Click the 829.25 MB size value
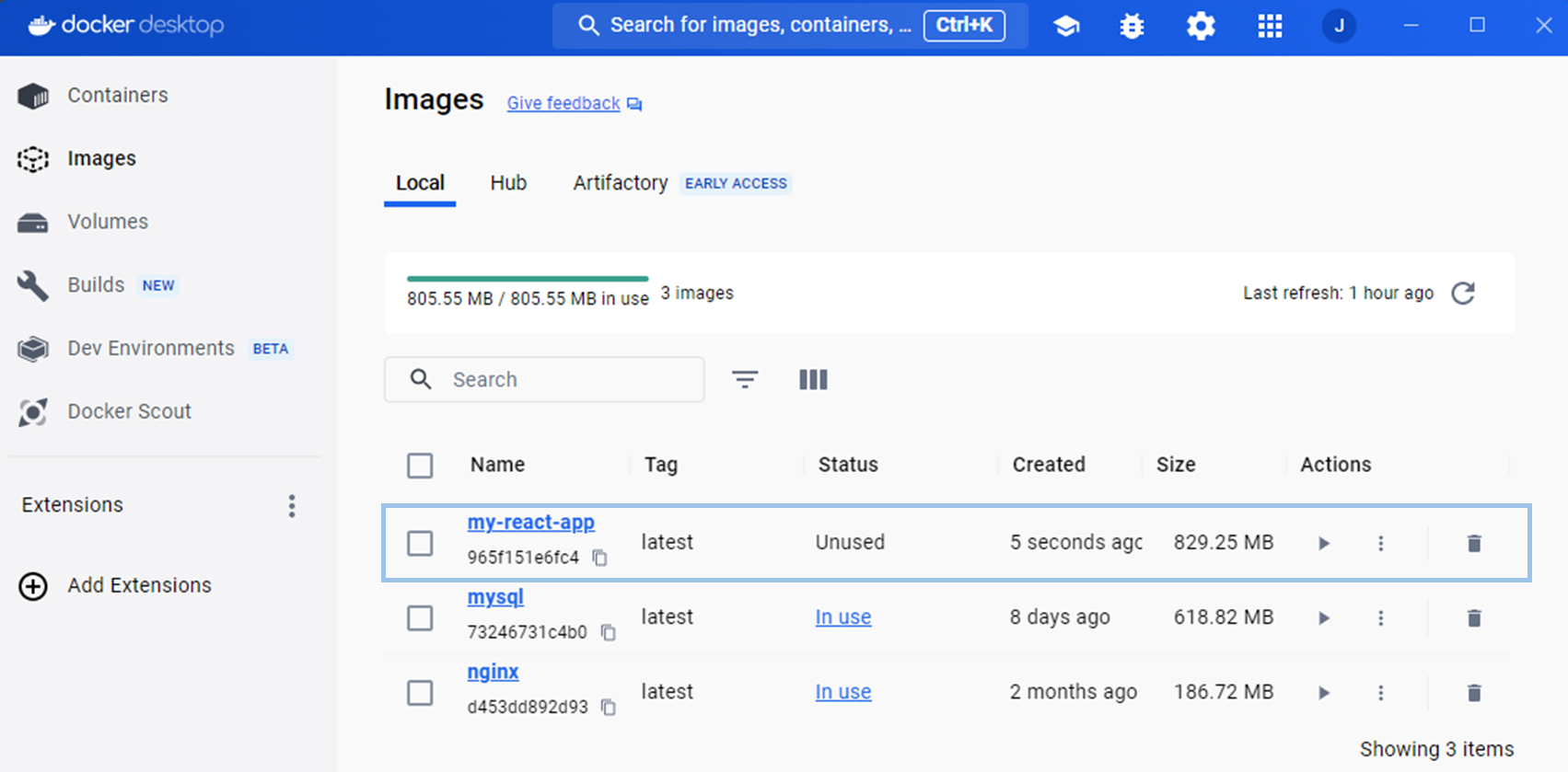The width and height of the screenshot is (1568, 772). click(x=1224, y=542)
